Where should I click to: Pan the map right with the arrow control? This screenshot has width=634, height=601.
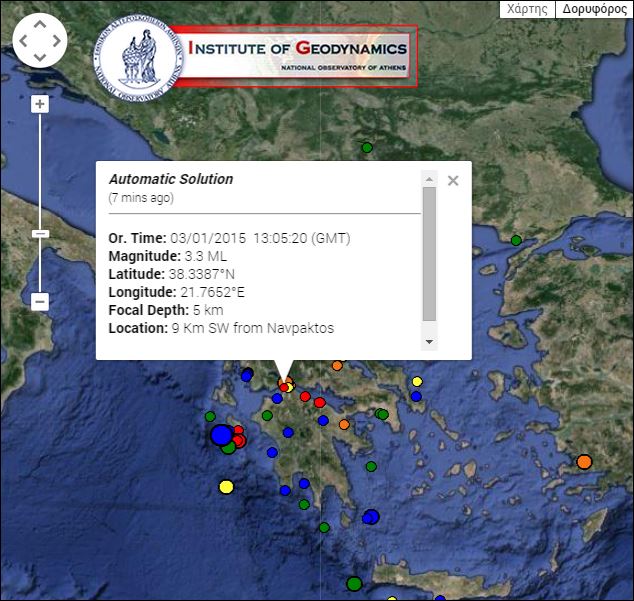pyautogui.click(x=56, y=41)
